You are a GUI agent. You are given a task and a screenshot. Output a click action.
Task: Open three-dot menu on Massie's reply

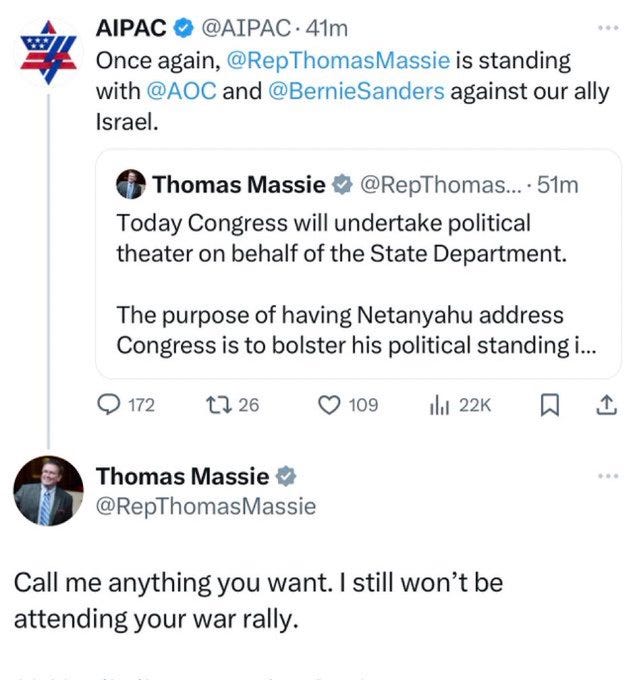pyautogui.click(x=608, y=476)
